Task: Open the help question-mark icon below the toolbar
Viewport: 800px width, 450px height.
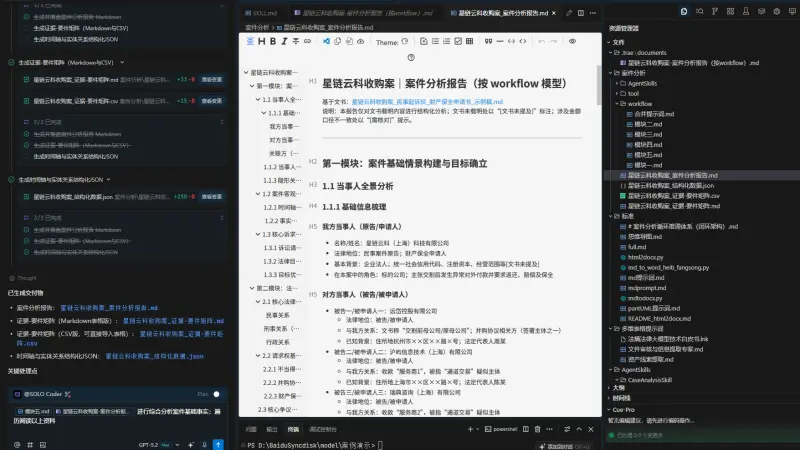Action: (411, 57)
